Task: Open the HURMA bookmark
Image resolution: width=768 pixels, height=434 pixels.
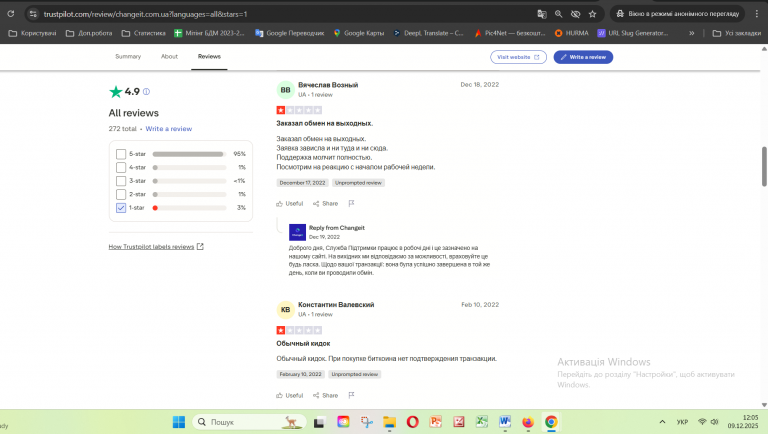Action: [572, 33]
